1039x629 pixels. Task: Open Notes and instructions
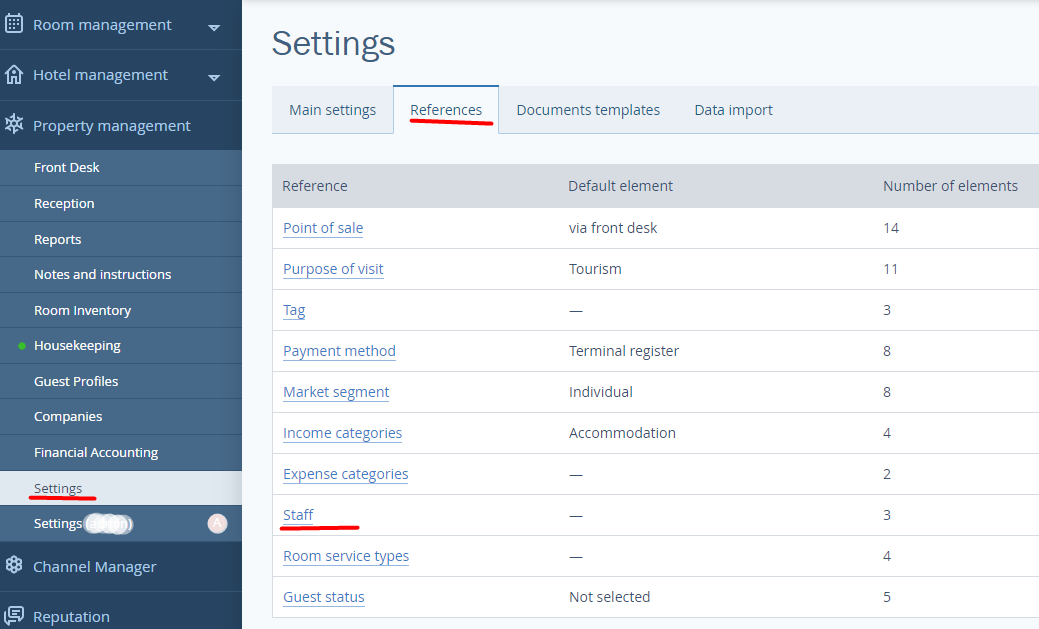point(121,274)
